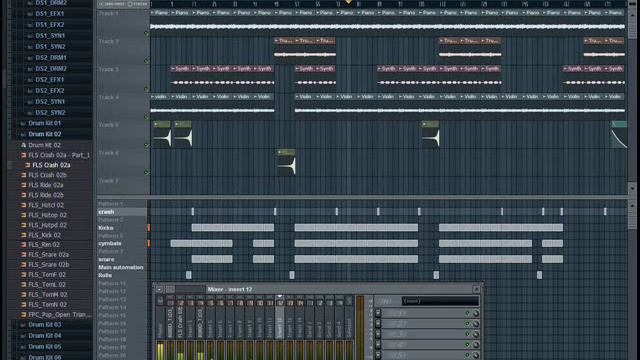This screenshot has width=640, height=360.
Task: Click the sample icon beside FLS Ride 02a
Action: coord(23,185)
